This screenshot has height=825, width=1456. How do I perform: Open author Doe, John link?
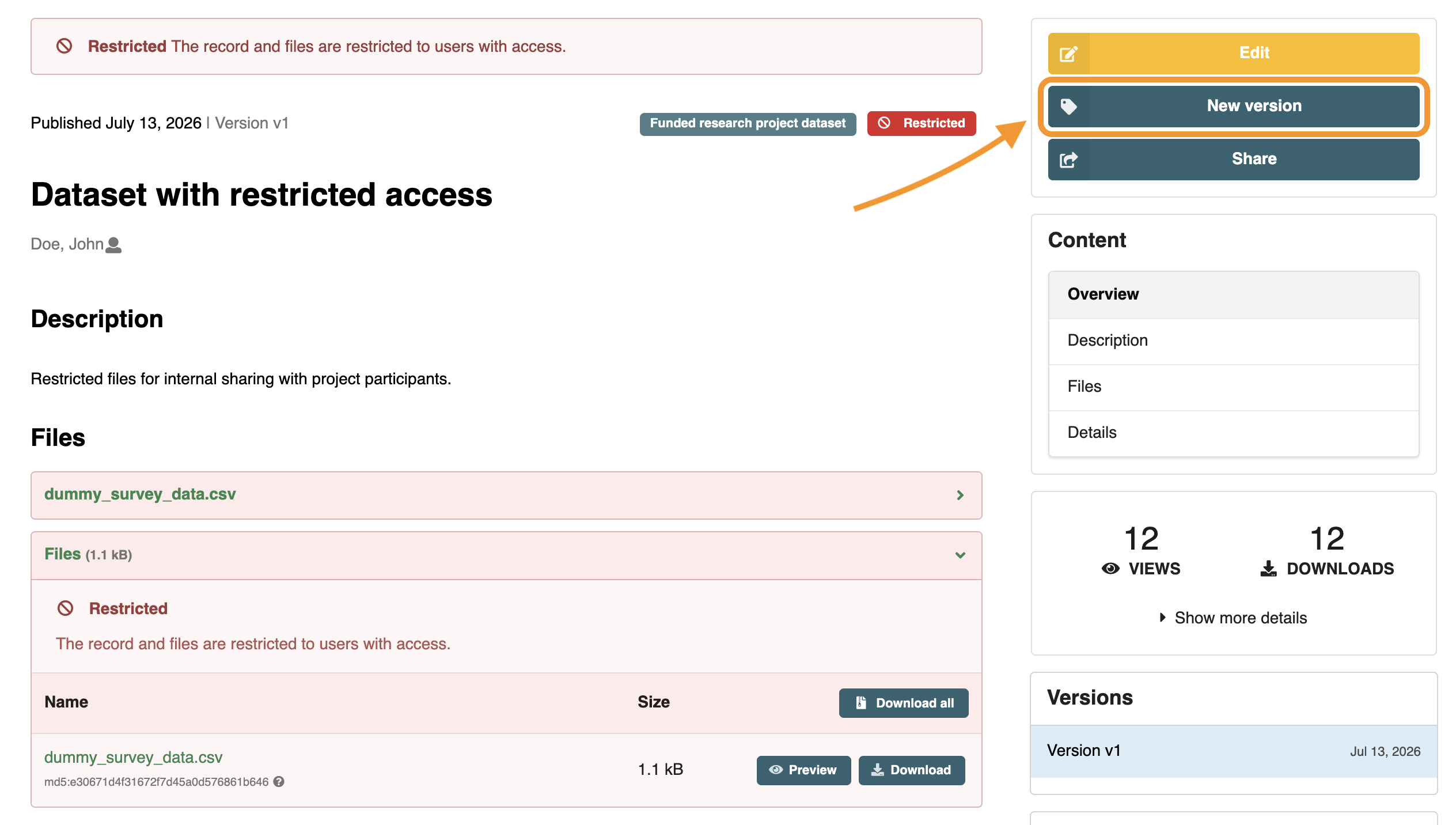click(x=67, y=244)
